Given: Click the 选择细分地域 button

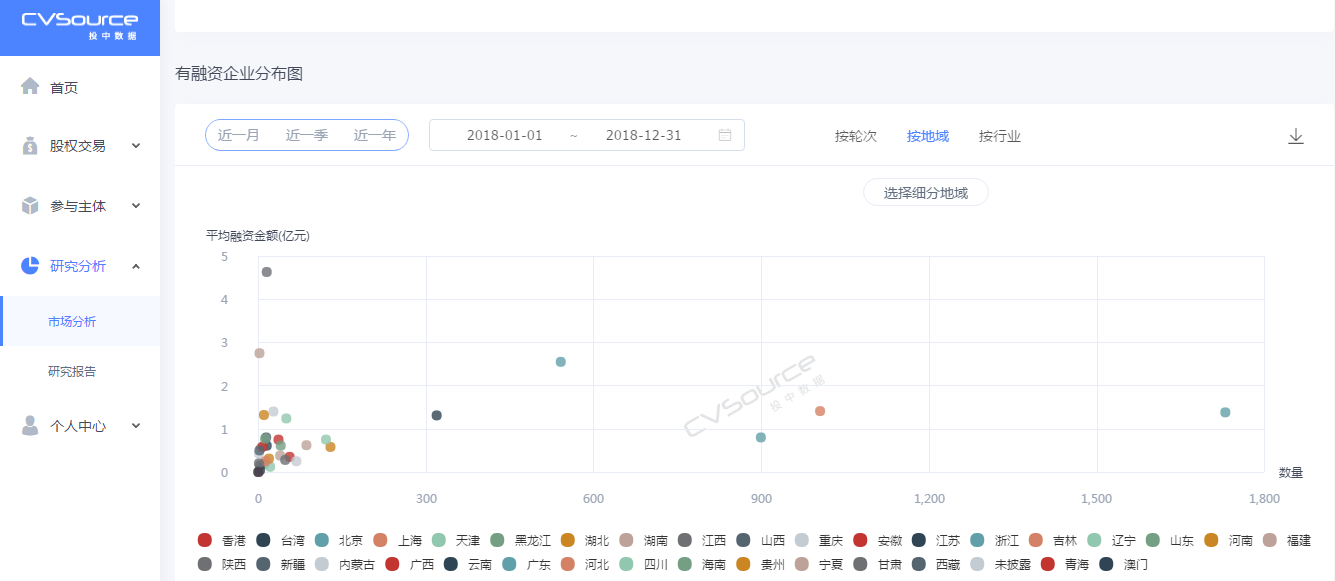Looking at the screenshot, I should coord(925,193).
